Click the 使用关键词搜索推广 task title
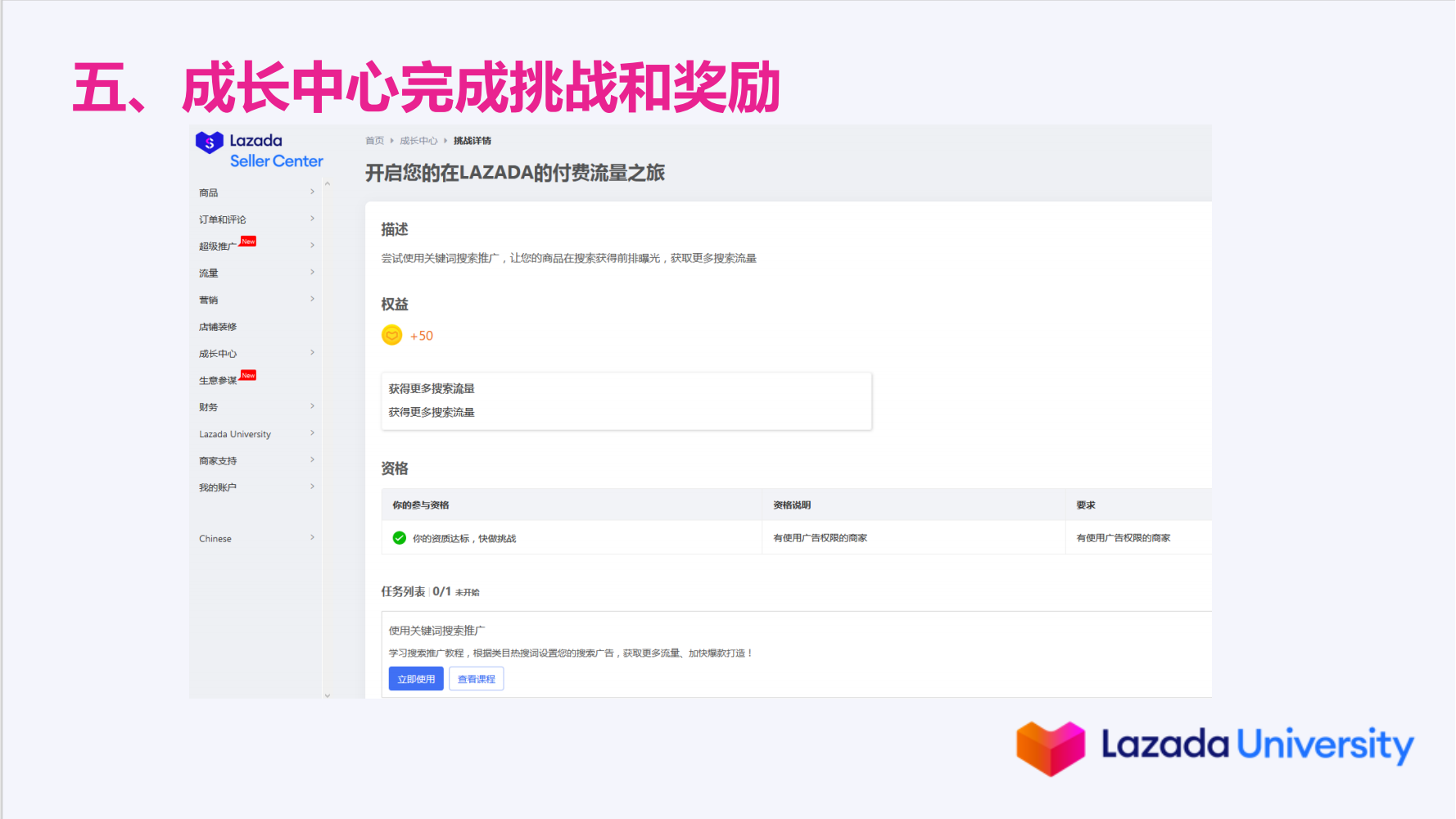This screenshot has height=819, width=1456. (x=436, y=631)
